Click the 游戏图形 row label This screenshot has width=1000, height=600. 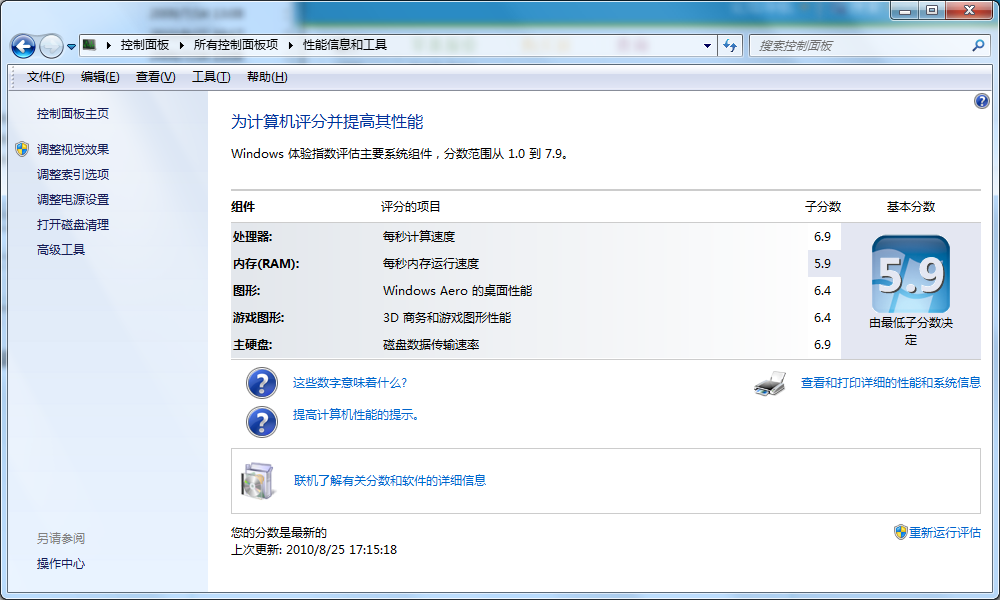pyautogui.click(x=258, y=318)
